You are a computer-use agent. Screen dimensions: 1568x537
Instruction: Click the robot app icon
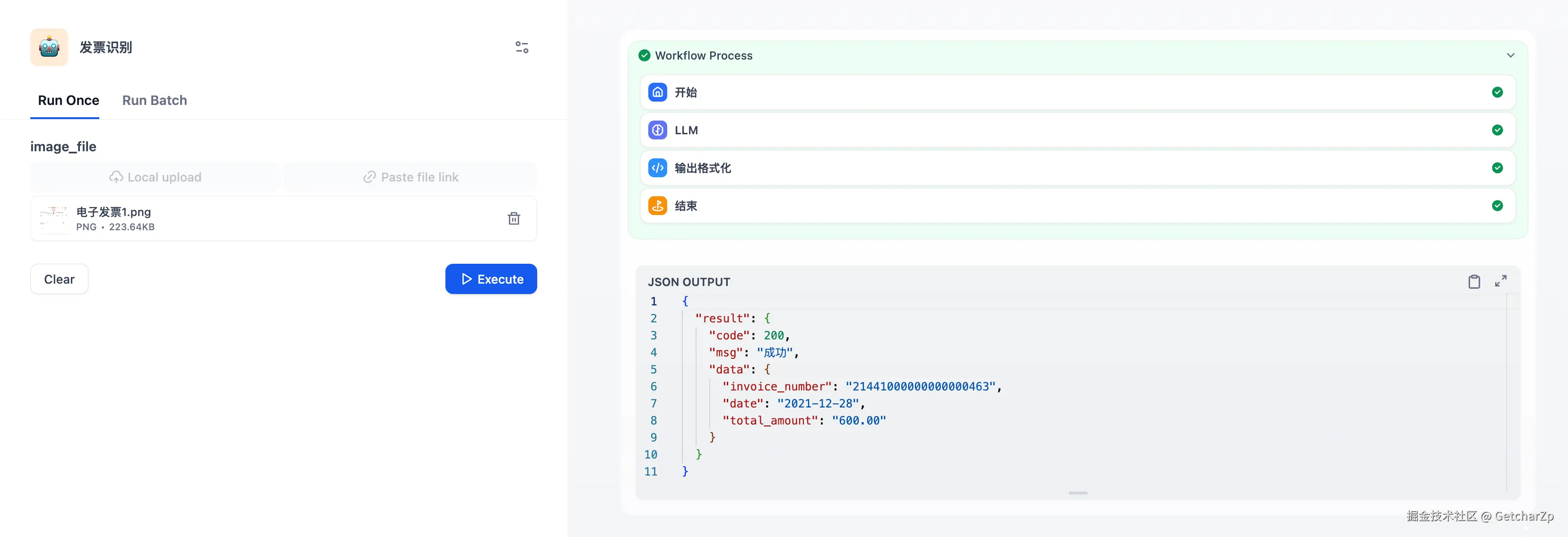tap(49, 47)
